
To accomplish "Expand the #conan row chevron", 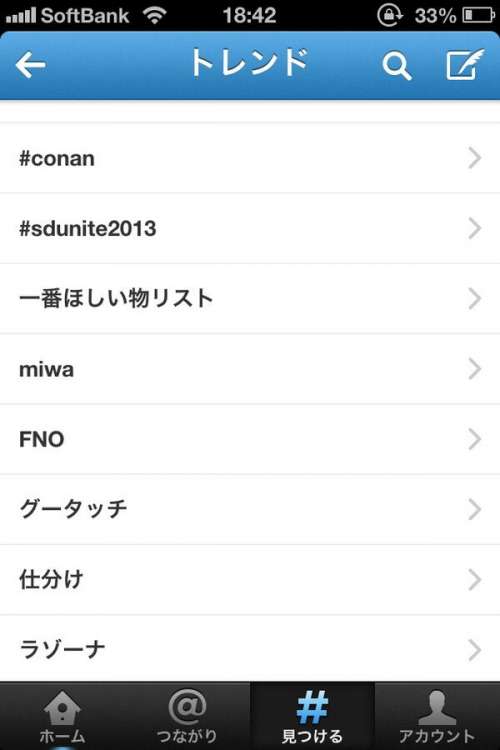I will point(474,158).
